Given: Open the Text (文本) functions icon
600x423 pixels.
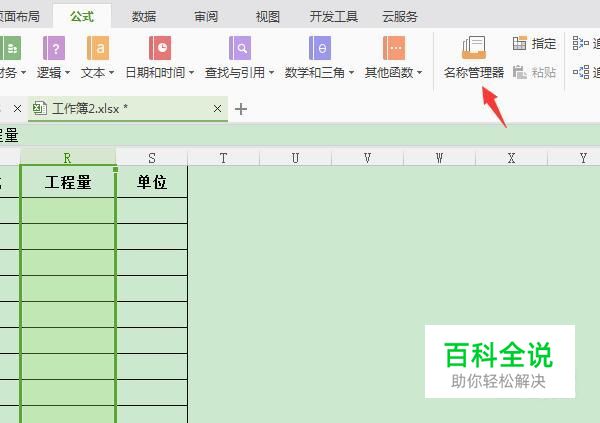Looking at the screenshot, I should tap(98, 48).
